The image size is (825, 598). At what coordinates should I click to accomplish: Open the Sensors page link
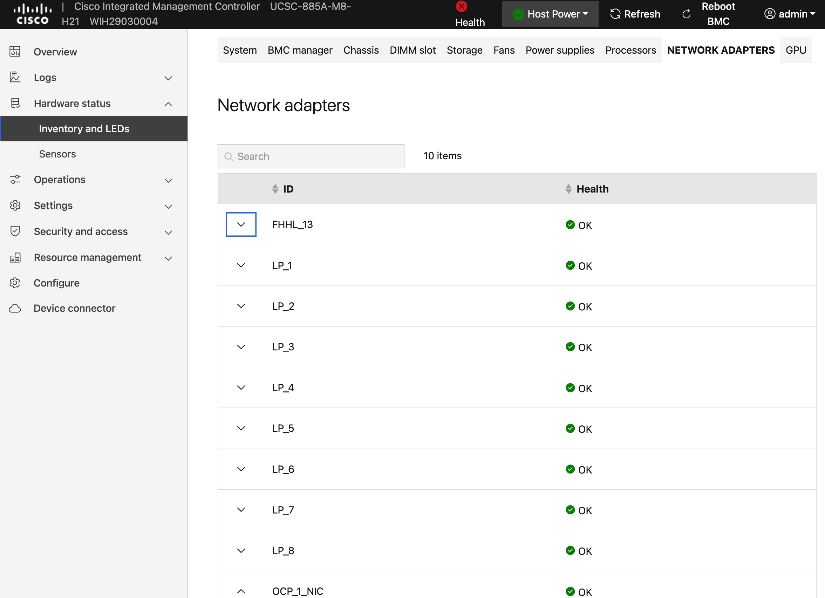point(58,154)
